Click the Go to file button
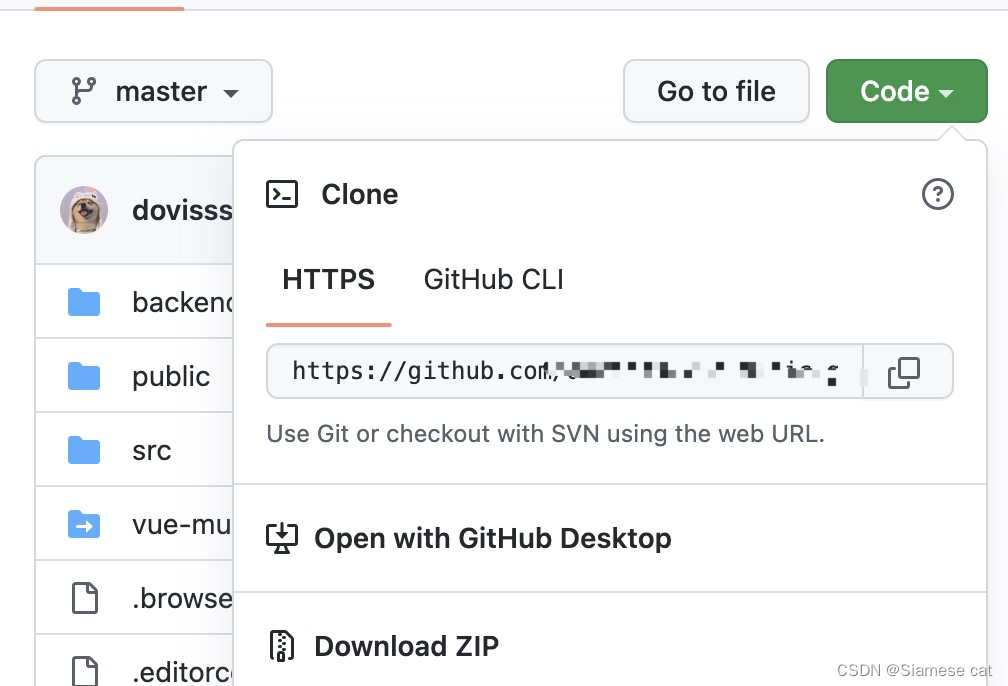This screenshot has width=1008, height=686. [x=716, y=91]
